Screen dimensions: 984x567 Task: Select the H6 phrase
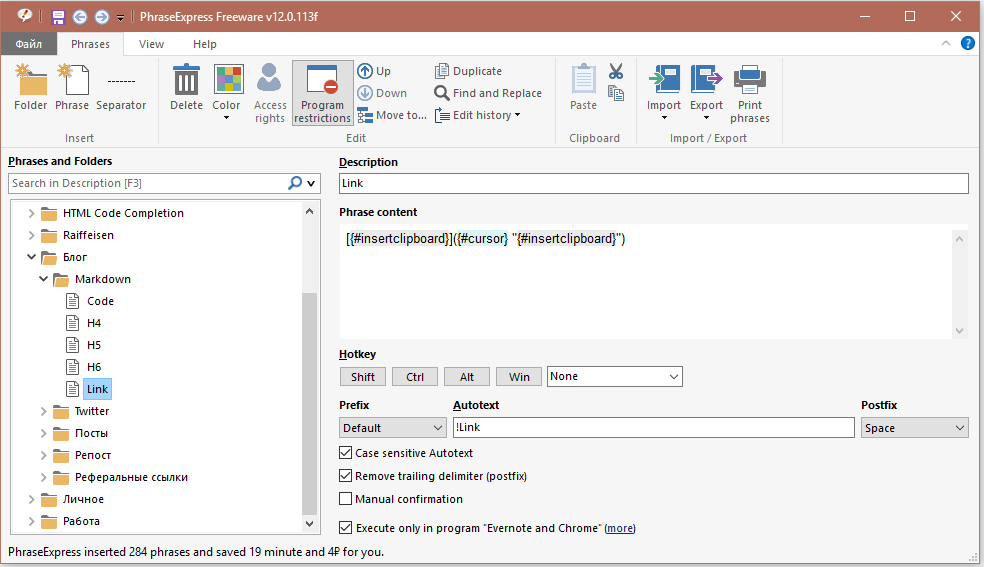pyautogui.click(x=94, y=367)
